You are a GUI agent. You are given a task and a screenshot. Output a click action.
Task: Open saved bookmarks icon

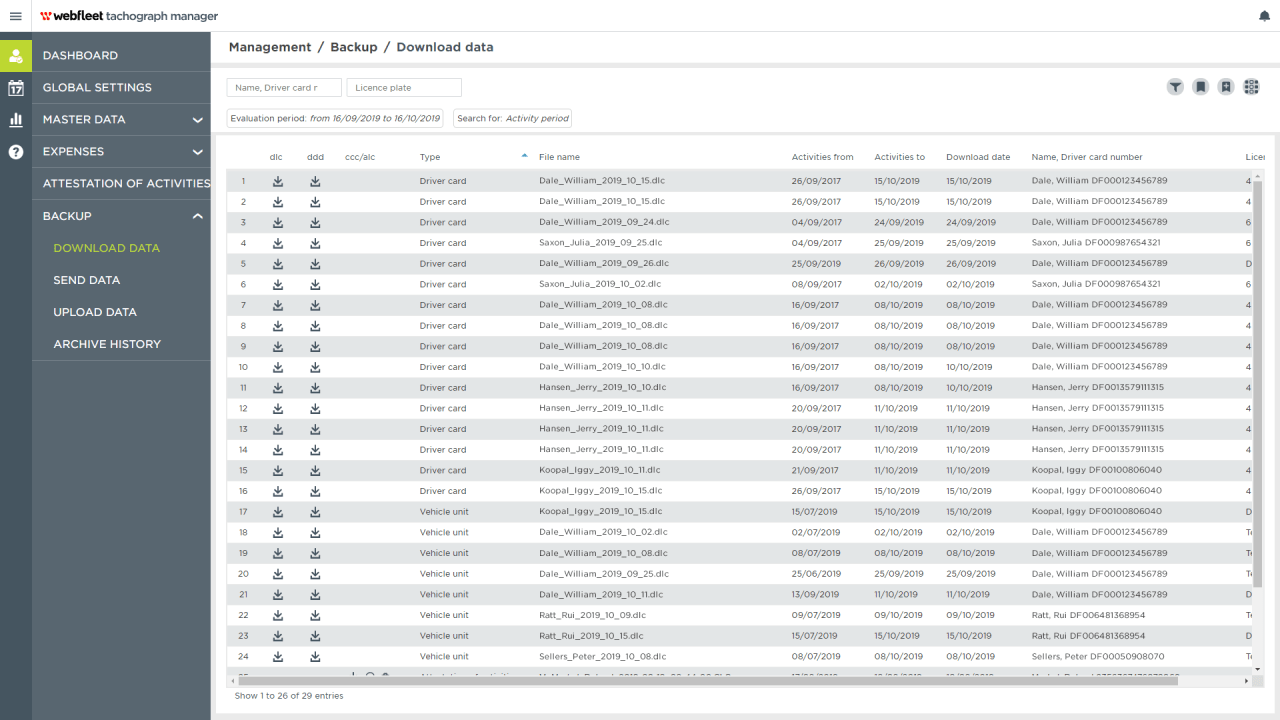1201,87
